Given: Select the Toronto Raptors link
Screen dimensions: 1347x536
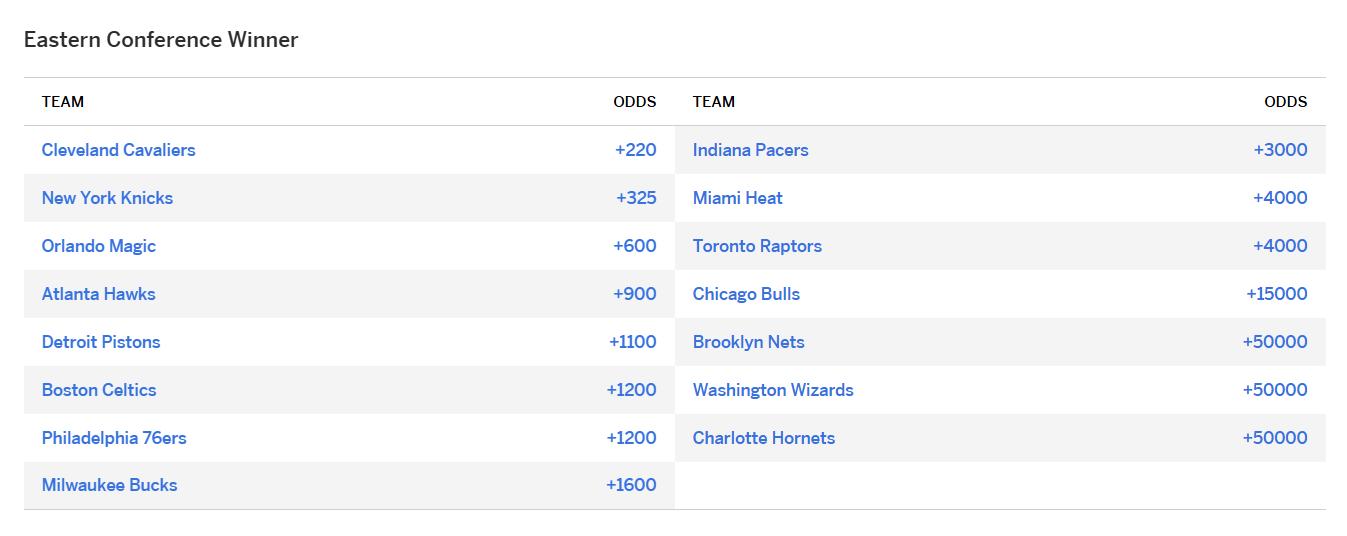Looking at the screenshot, I should click(x=757, y=246).
